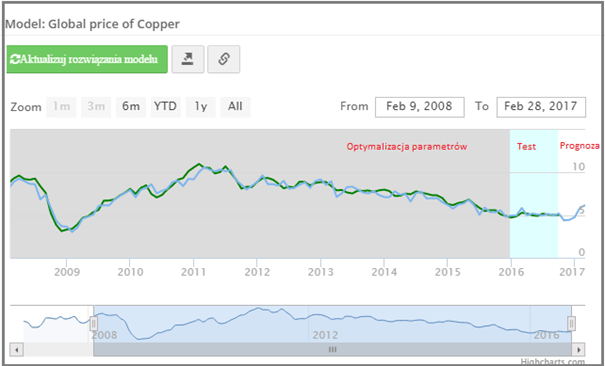Screen dimensions: 605x366
Task: Open the Highcharts.com credits link
Action: click(553, 362)
